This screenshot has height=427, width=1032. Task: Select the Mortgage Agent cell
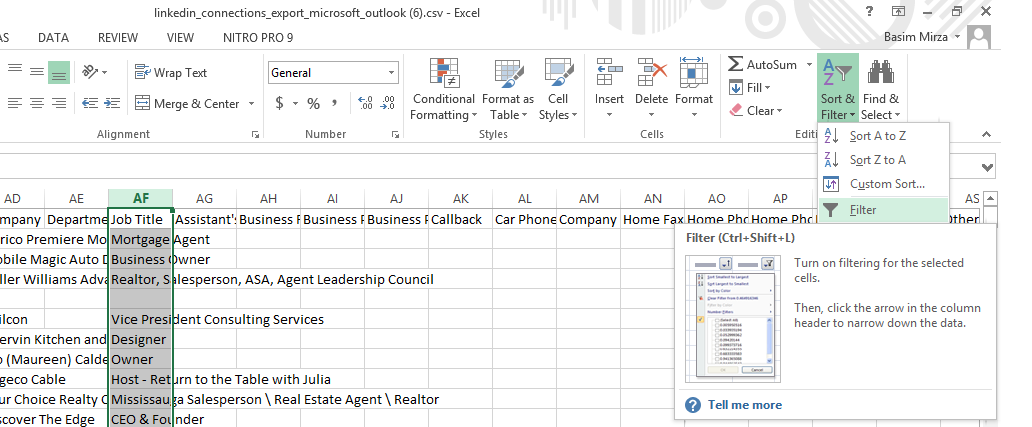tap(141, 239)
